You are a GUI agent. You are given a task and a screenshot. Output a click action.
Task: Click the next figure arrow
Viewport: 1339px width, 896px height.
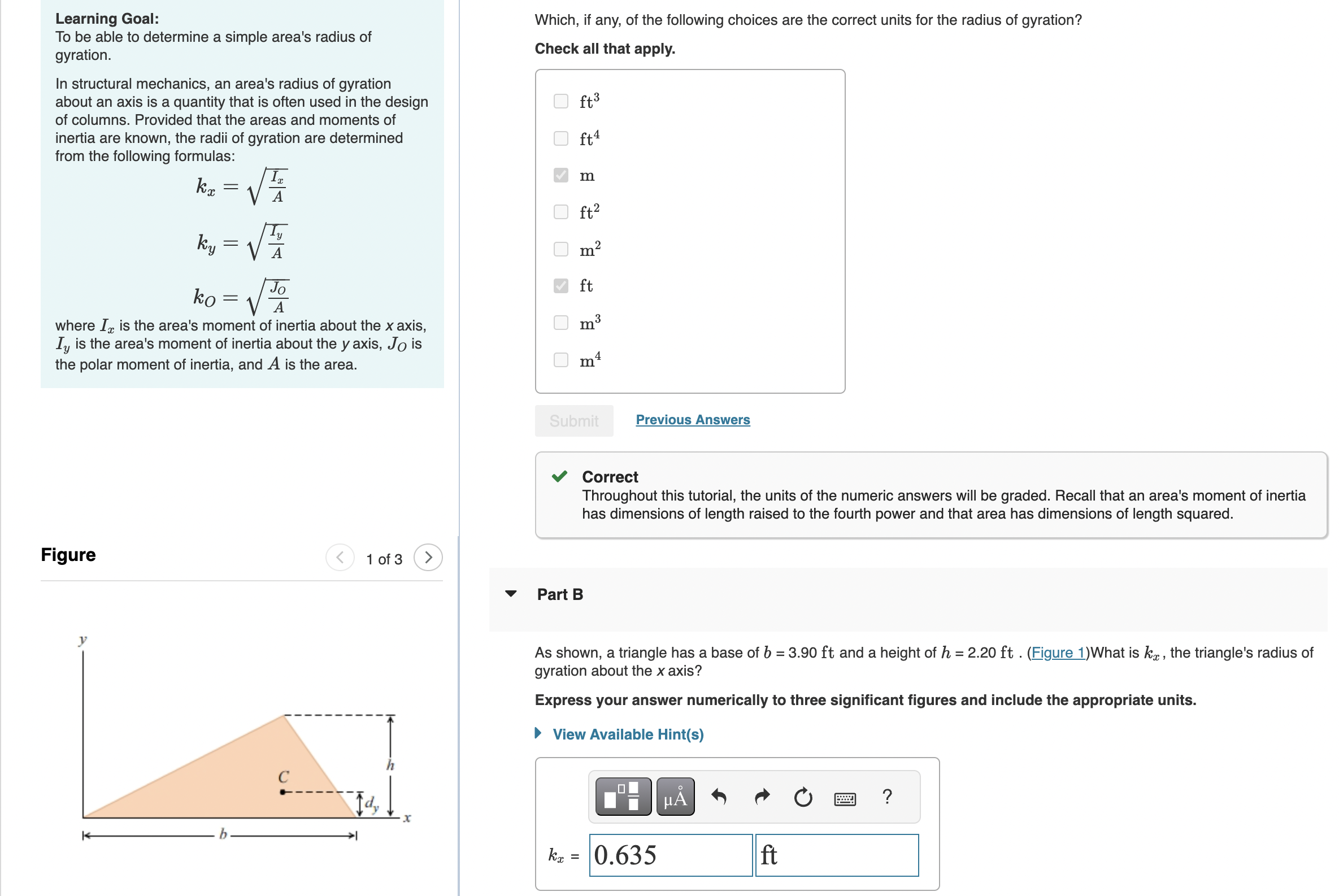[428, 558]
